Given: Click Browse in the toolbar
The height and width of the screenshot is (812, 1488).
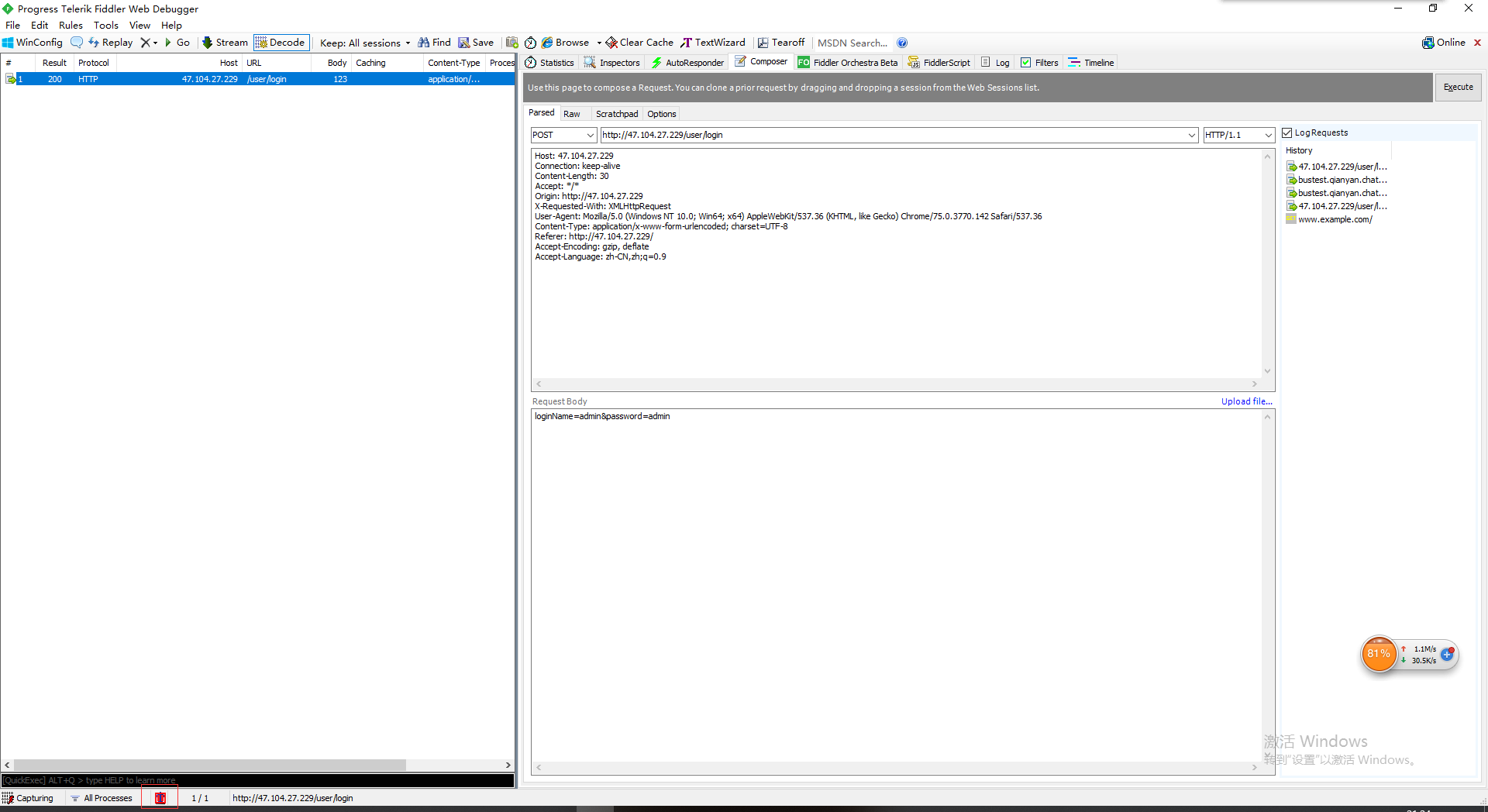Looking at the screenshot, I should (x=566, y=43).
